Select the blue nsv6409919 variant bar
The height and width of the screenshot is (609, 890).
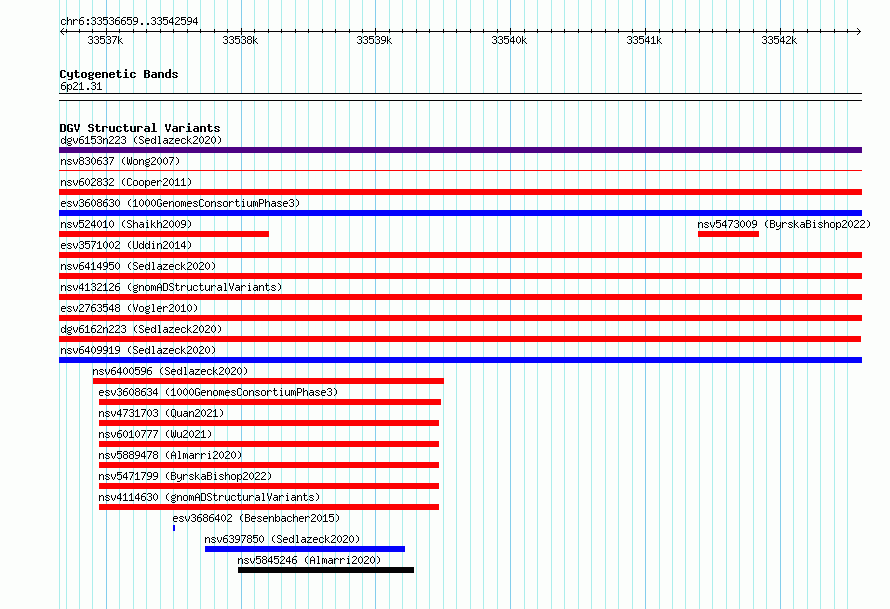pos(460,360)
